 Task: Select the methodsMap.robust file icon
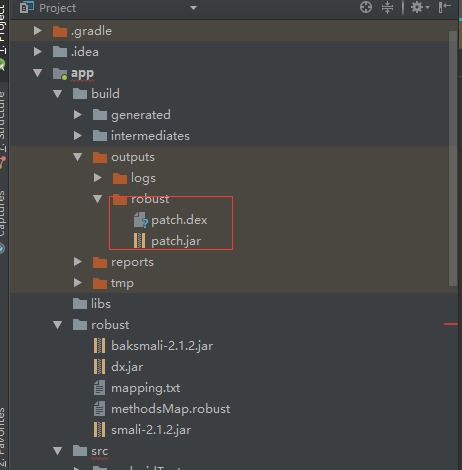[x=99, y=409]
